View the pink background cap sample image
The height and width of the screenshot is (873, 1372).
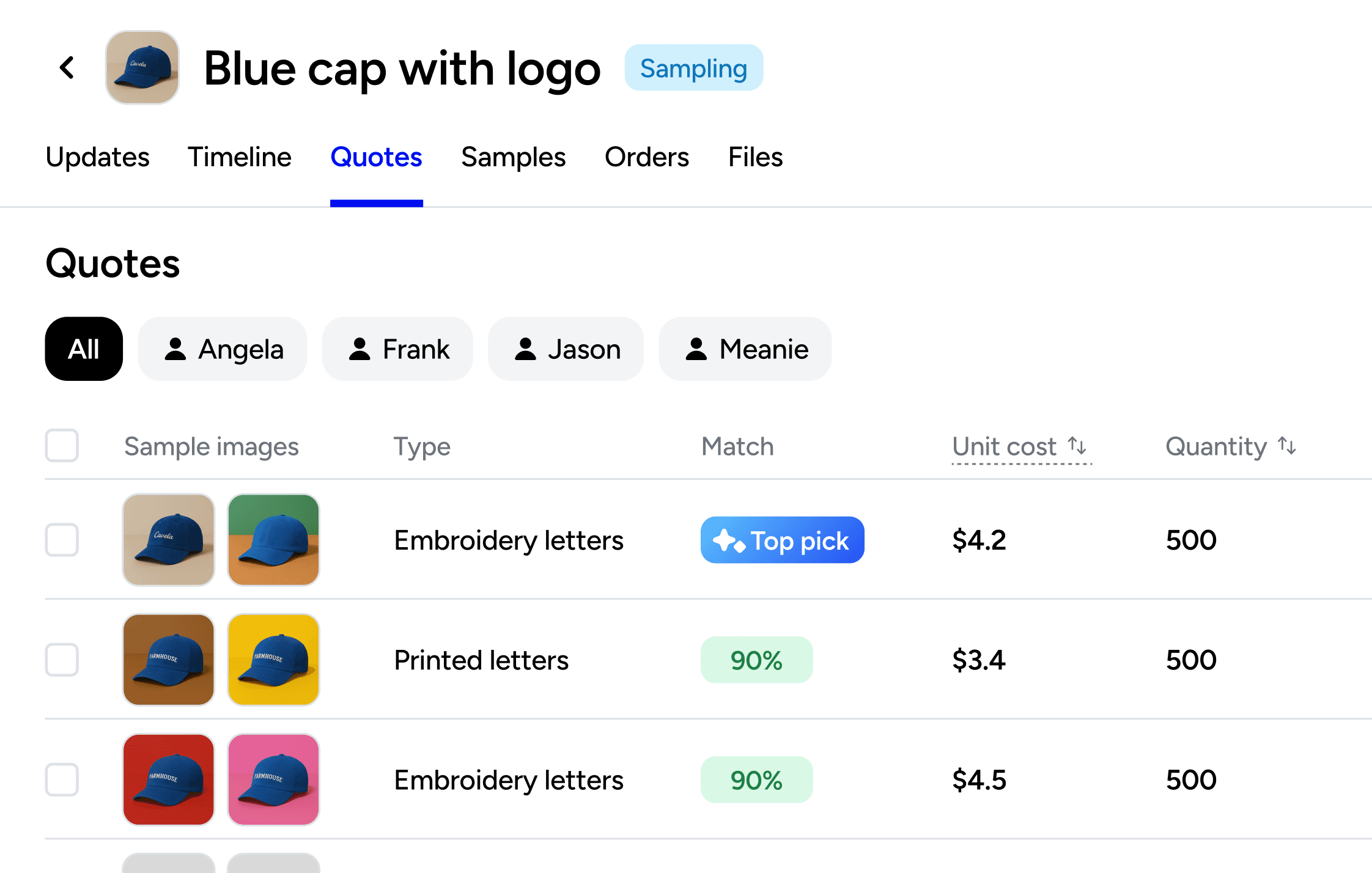tap(273, 779)
